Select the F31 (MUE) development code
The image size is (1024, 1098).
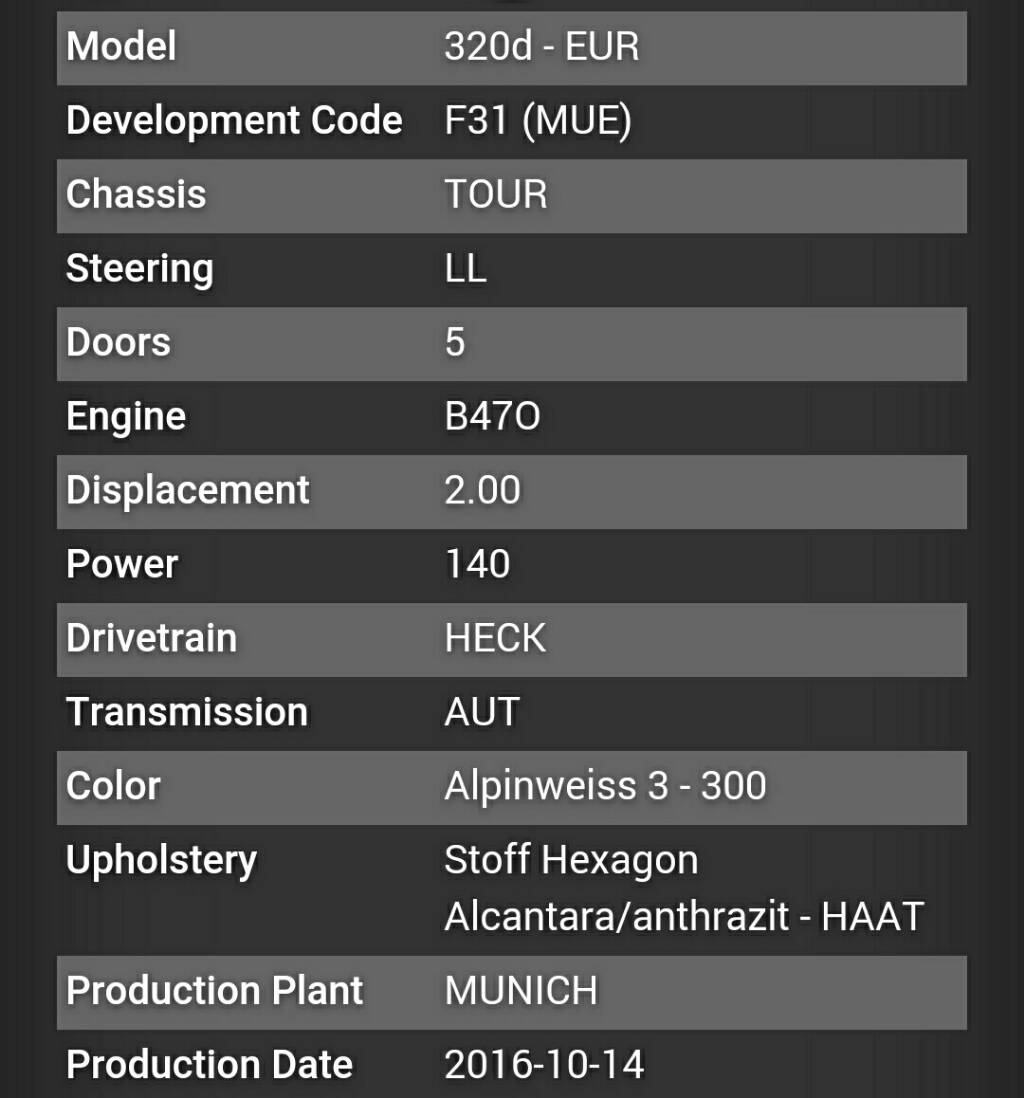click(x=538, y=120)
